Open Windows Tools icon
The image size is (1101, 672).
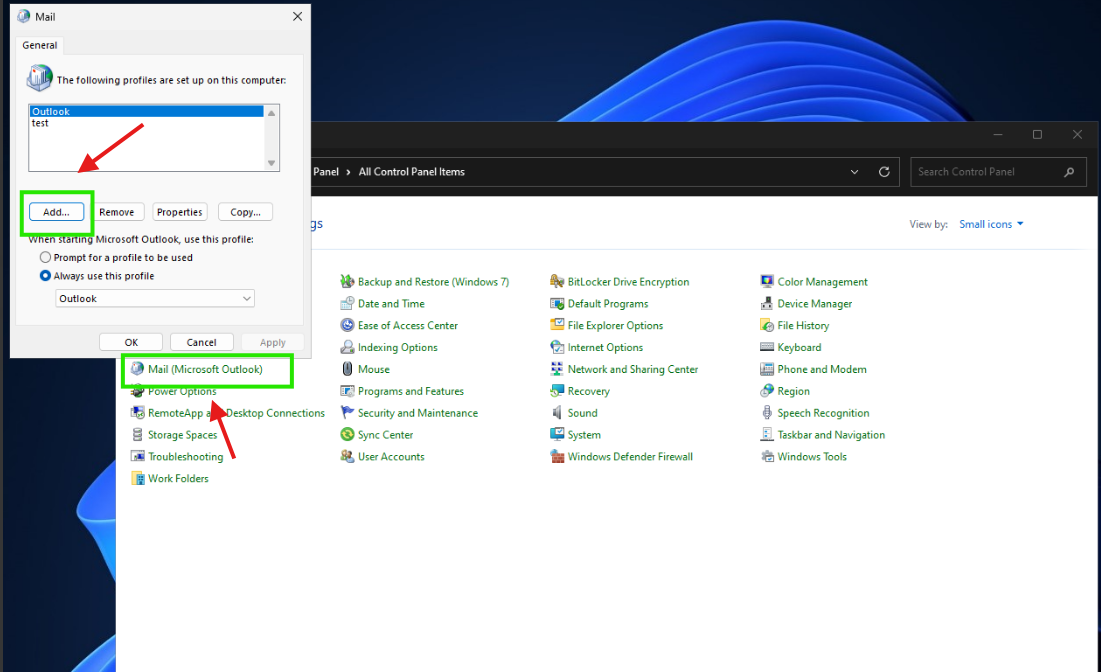point(767,456)
